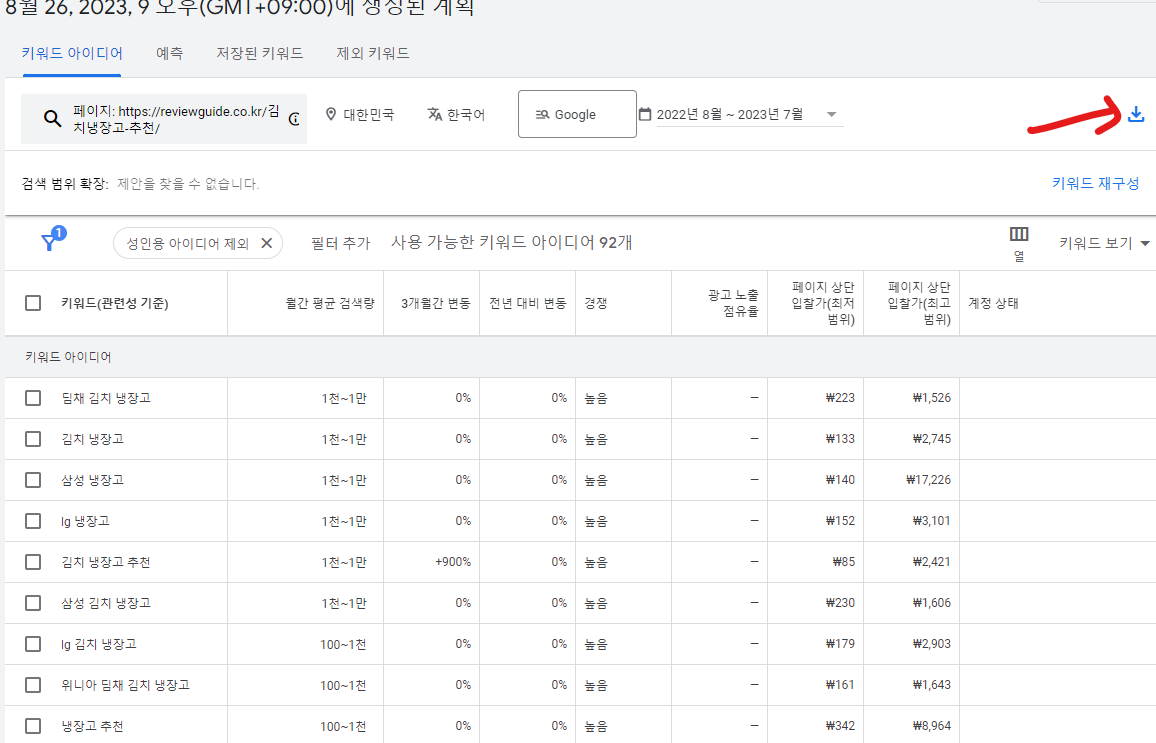Check the select-all keywords checkbox
Screen dimensions: 1156x743
click(32, 302)
